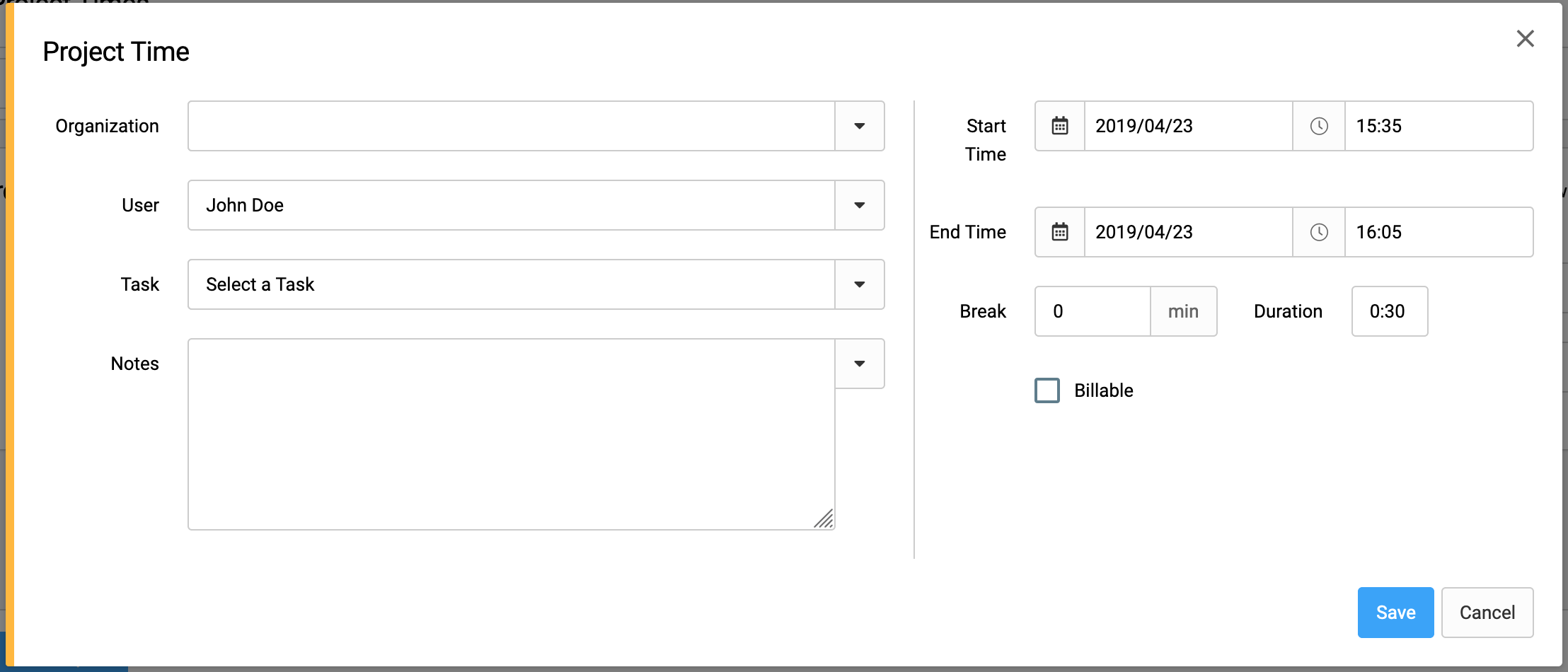The image size is (1568, 672).
Task: Click the Break minutes input field
Action: 1093,311
